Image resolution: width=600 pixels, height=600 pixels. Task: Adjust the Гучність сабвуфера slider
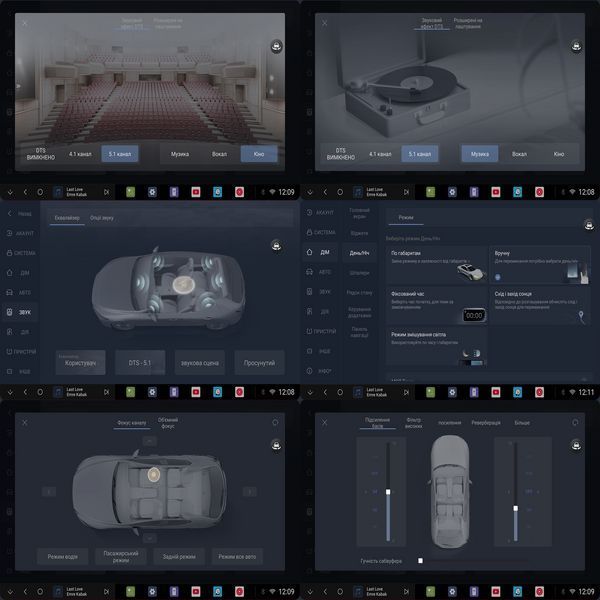click(474, 561)
